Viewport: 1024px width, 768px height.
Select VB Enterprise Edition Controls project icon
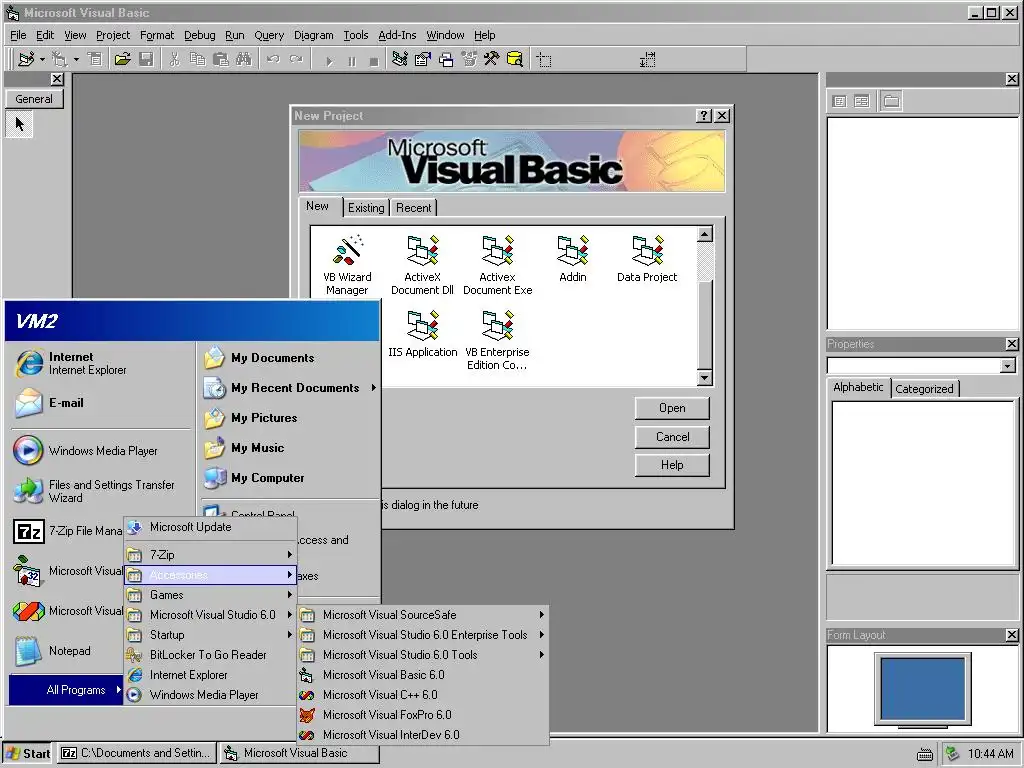pos(498,340)
